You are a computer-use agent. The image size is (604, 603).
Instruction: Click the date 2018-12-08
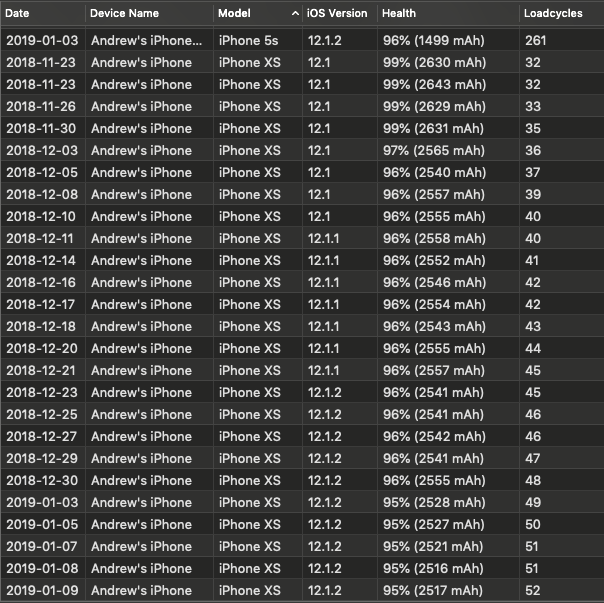42,194
